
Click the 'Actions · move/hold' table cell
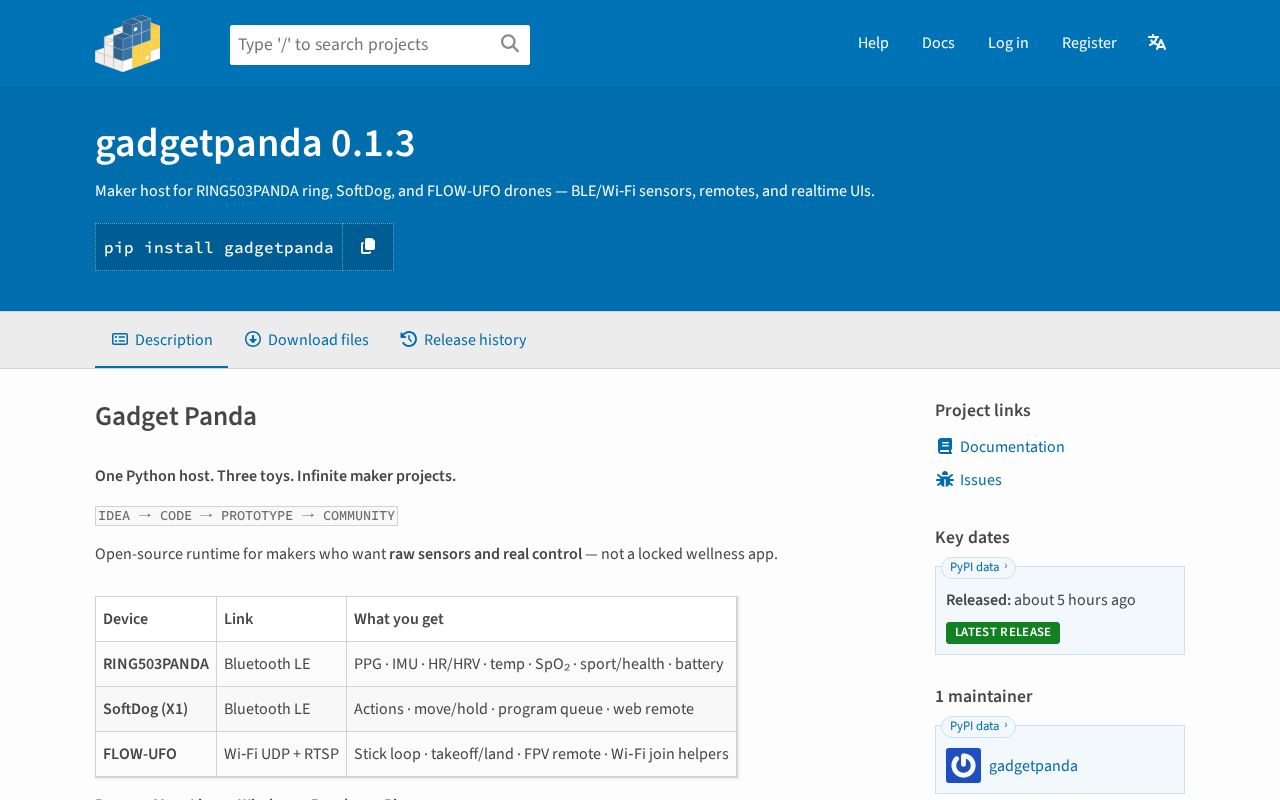point(541,708)
